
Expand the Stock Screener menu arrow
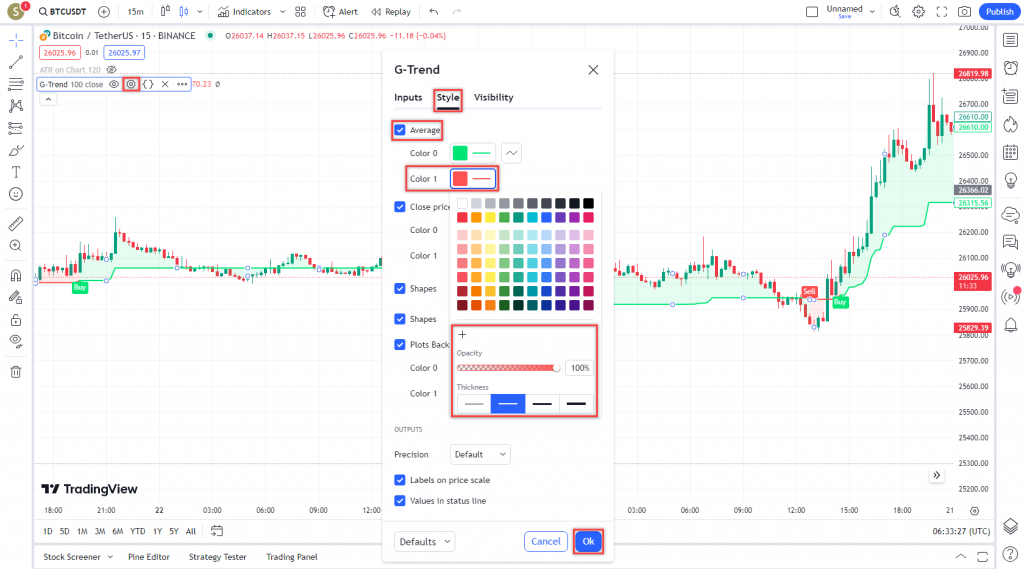pyautogui.click(x=110, y=557)
